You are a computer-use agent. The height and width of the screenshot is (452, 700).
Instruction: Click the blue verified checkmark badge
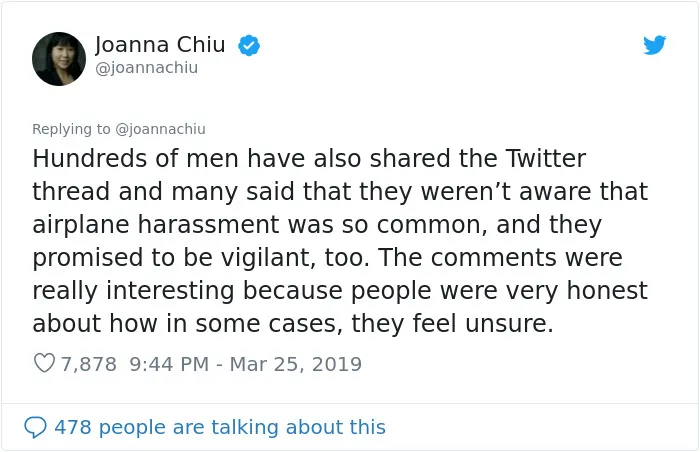coord(249,45)
